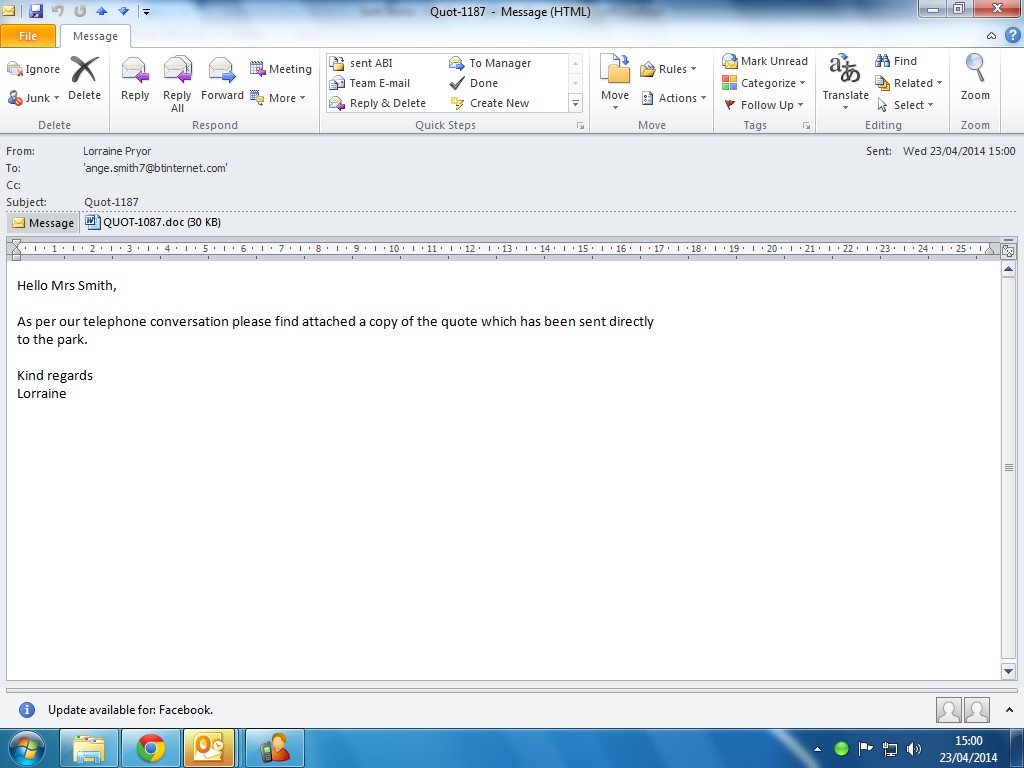The width and height of the screenshot is (1024, 768).
Task: Expand the People Pane
Action: click(1010, 710)
